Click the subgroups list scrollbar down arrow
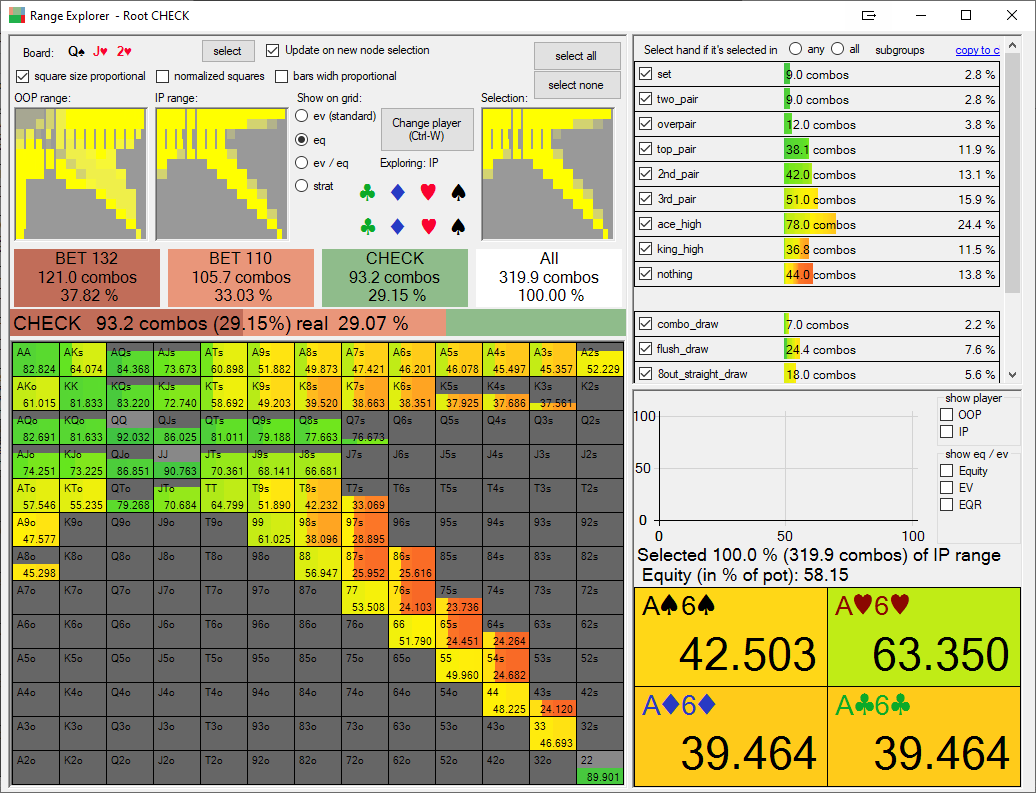Image resolution: width=1036 pixels, height=793 pixels. click(x=1012, y=375)
